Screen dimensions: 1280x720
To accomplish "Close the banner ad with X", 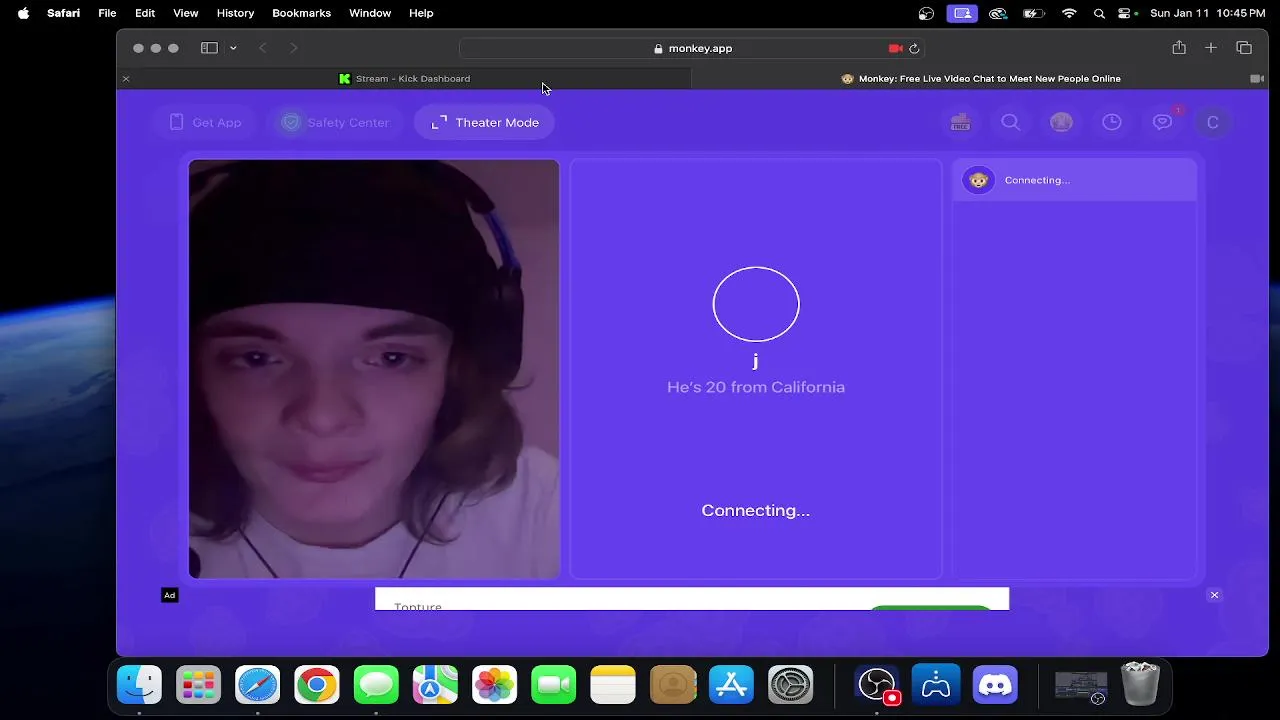I will coord(1214,595).
